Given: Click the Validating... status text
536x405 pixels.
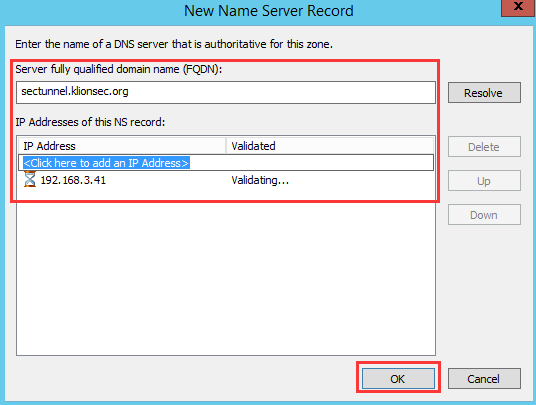Looking at the screenshot, I should coord(260,180).
